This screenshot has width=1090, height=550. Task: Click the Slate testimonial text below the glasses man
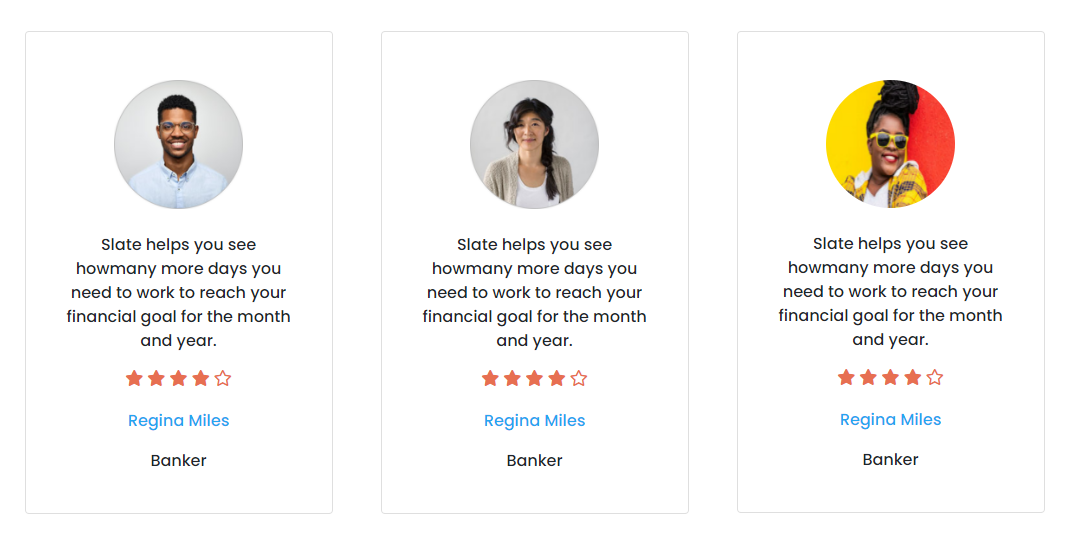[178, 293]
